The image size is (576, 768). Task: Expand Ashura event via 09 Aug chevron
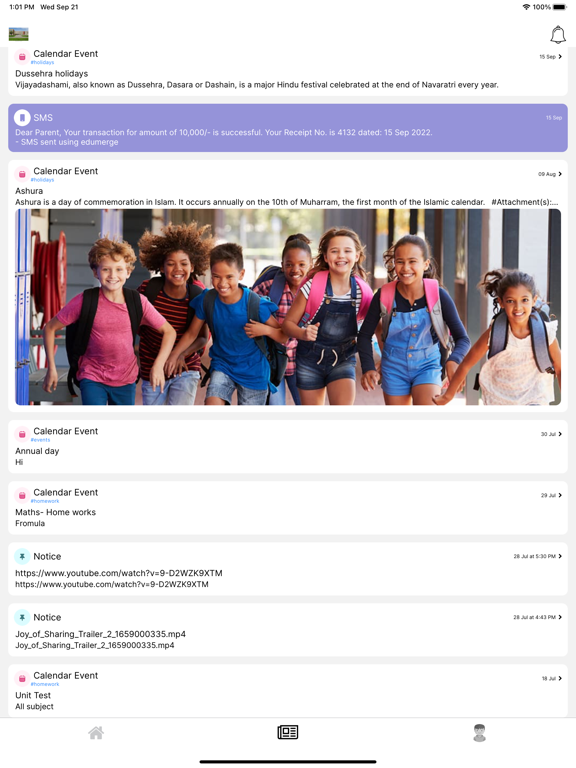[560, 174]
